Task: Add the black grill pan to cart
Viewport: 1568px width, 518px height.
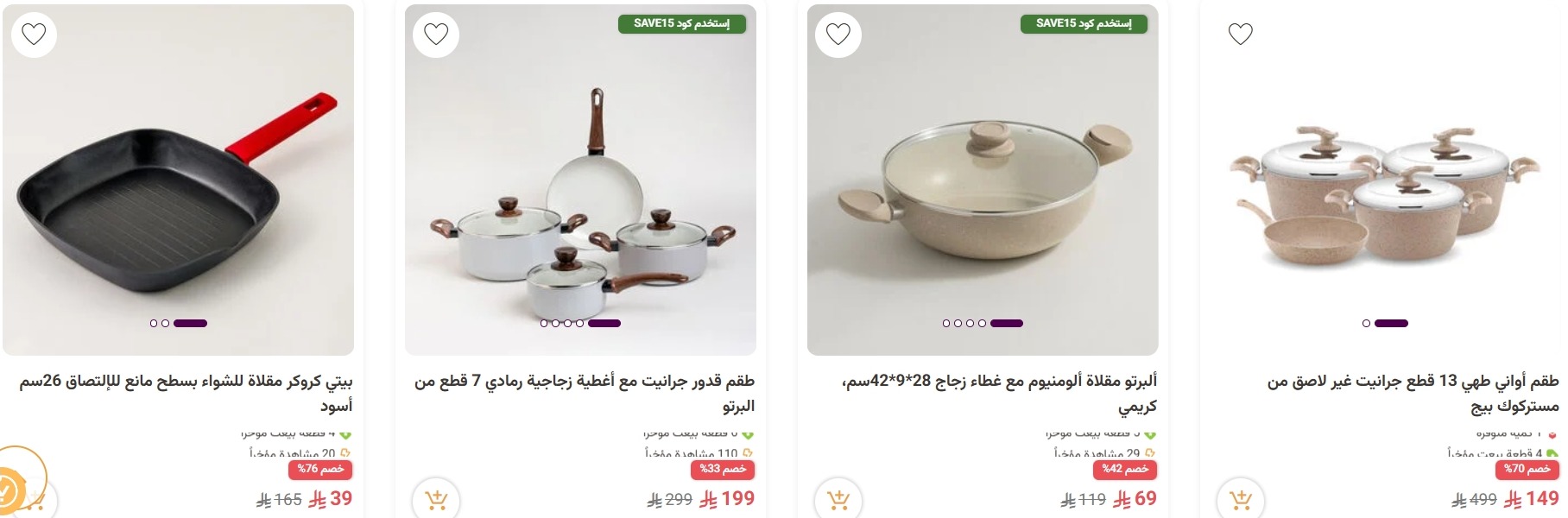Action: (x=33, y=499)
